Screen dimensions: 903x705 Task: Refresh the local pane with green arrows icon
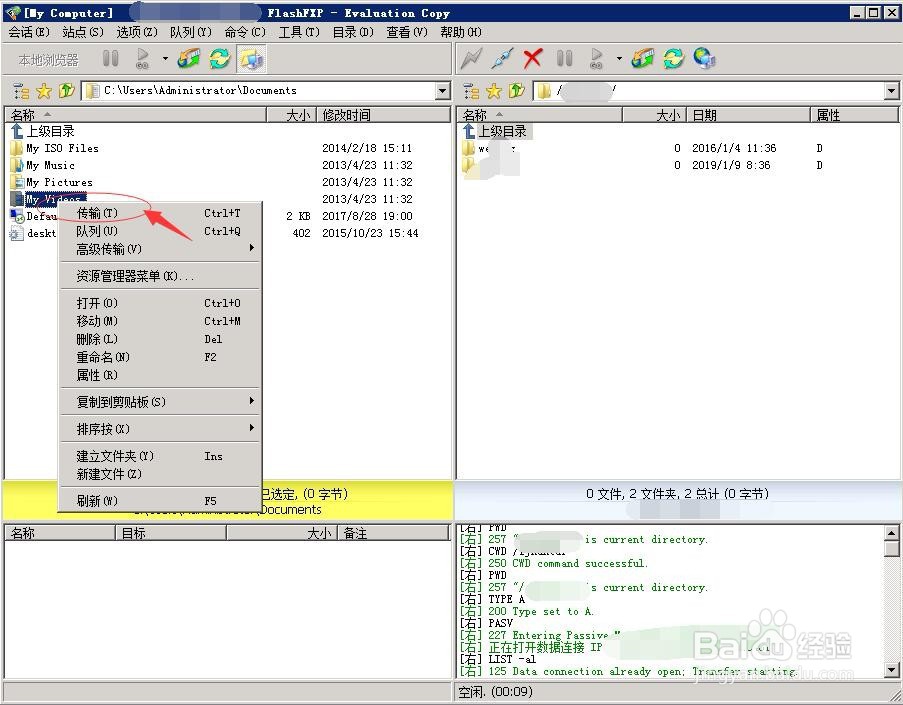pyautogui.click(x=219, y=58)
